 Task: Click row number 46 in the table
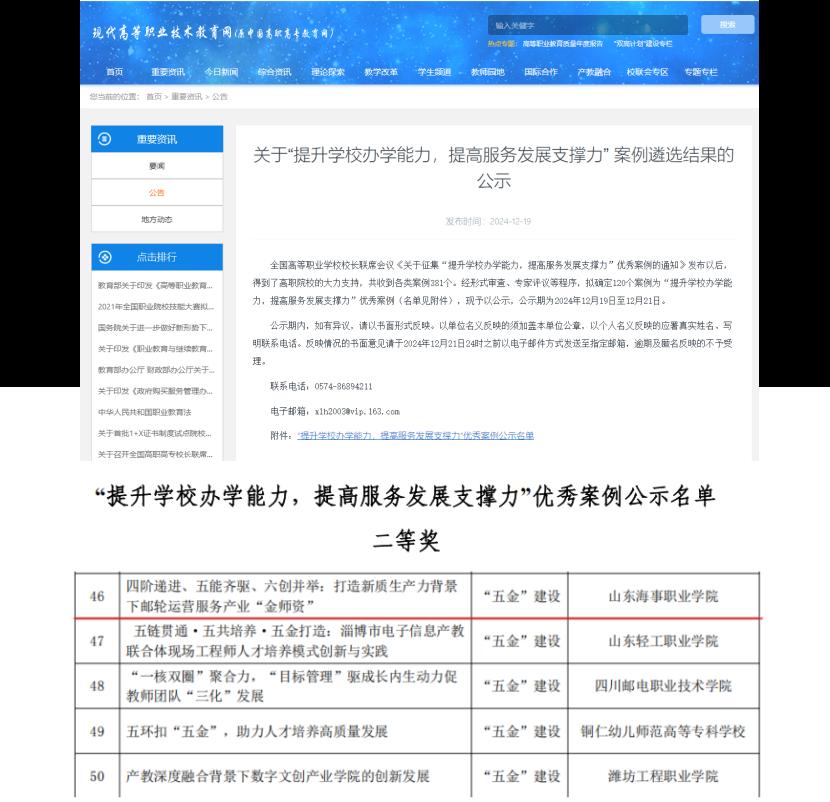coord(97,597)
